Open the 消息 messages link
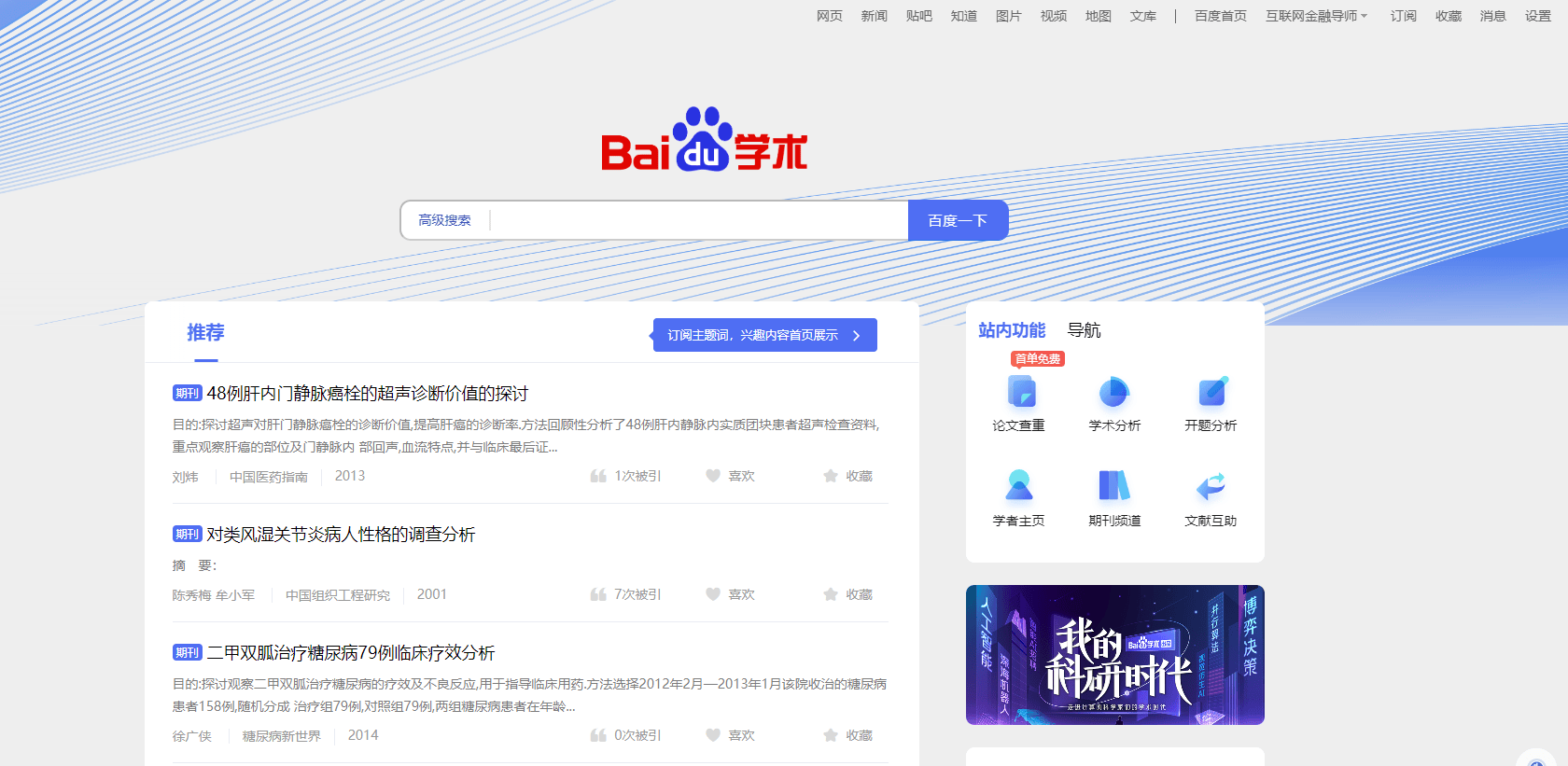The image size is (1568, 766). click(x=1493, y=16)
